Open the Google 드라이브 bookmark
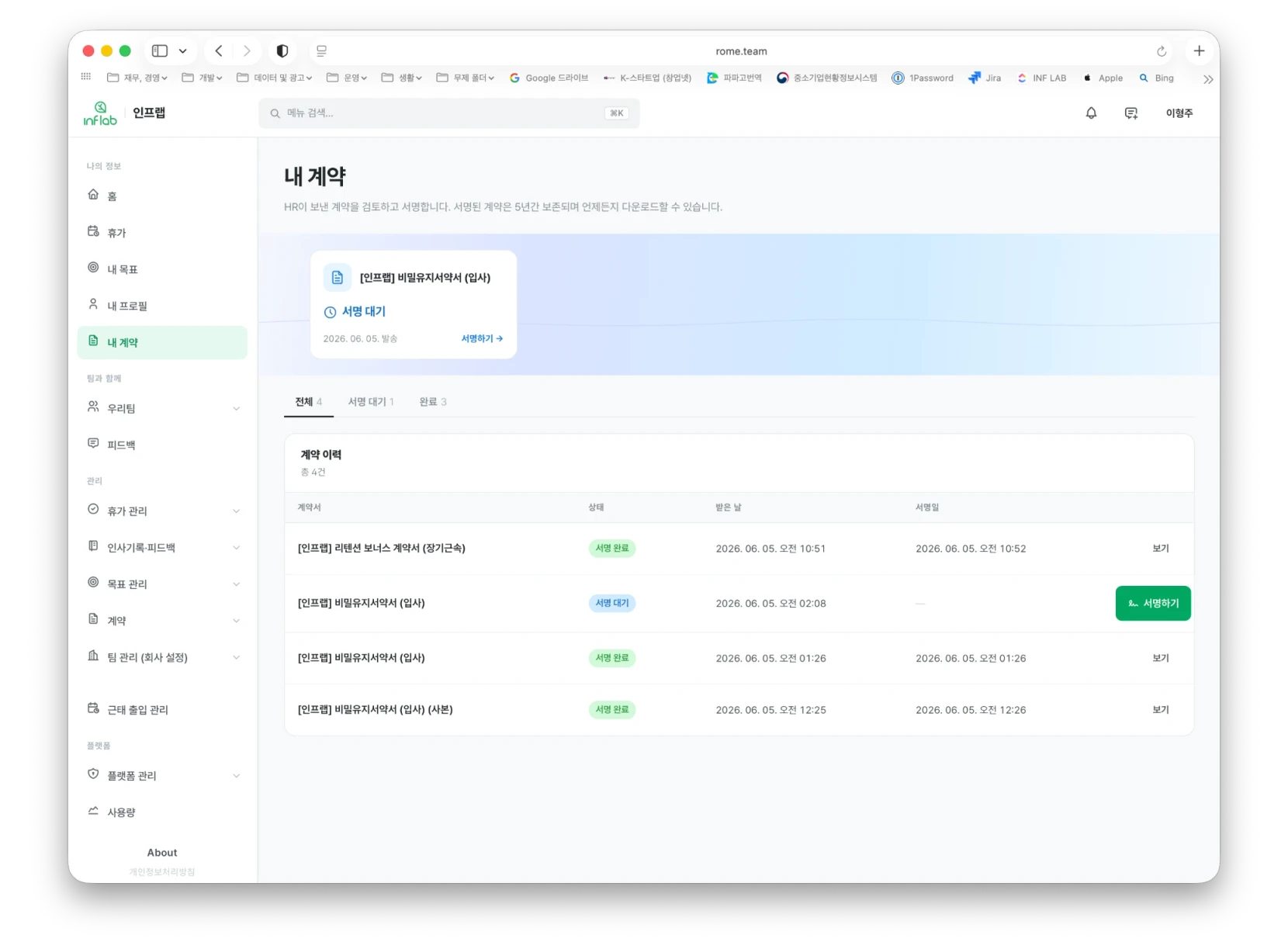1288x942 pixels. click(x=549, y=78)
